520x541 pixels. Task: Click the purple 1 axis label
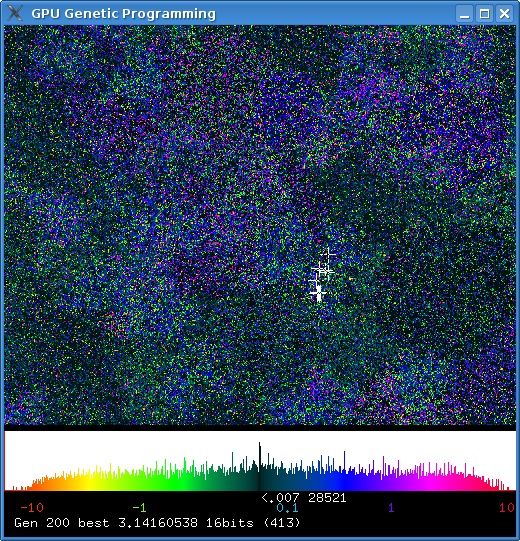click(x=391, y=508)
